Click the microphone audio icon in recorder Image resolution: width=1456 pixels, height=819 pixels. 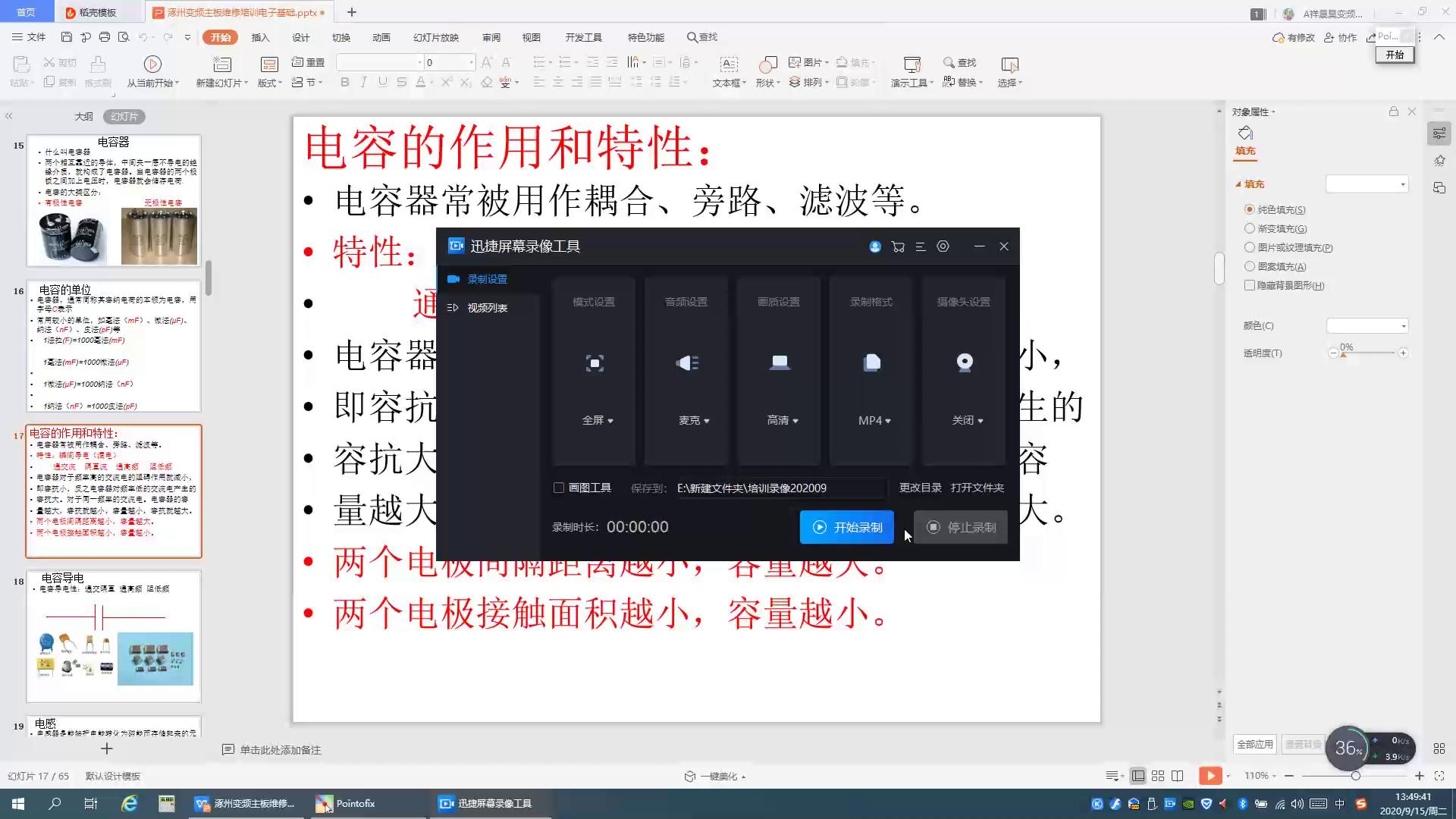tap(688, 363)
